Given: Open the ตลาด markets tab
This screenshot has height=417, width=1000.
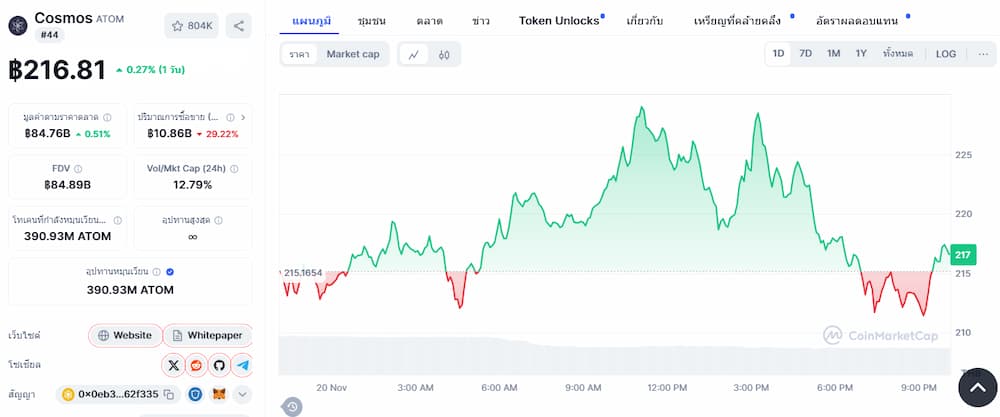Looking at the screenshot, I should pos(430,20).
